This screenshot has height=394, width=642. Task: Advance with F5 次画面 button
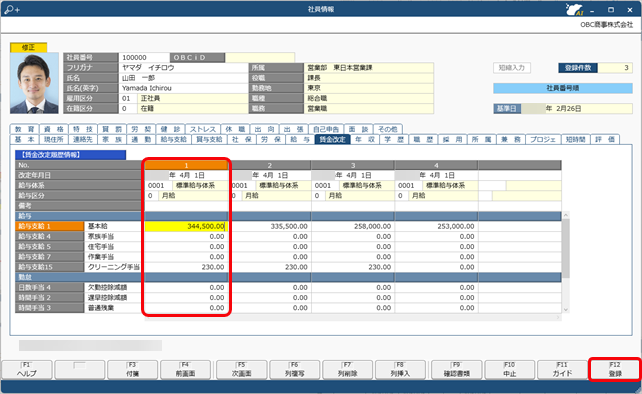pyautogui.click(x=242, y=369)
